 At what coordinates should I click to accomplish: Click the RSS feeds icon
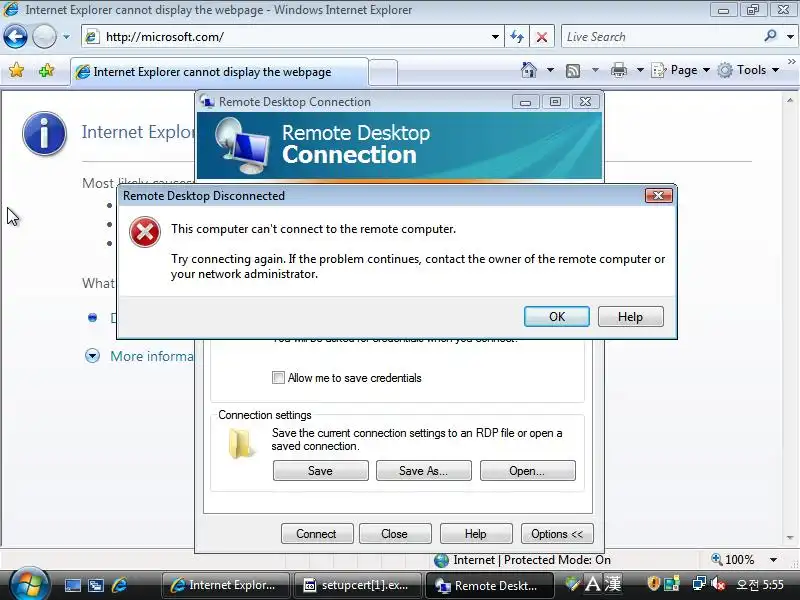tap(573, 70)
